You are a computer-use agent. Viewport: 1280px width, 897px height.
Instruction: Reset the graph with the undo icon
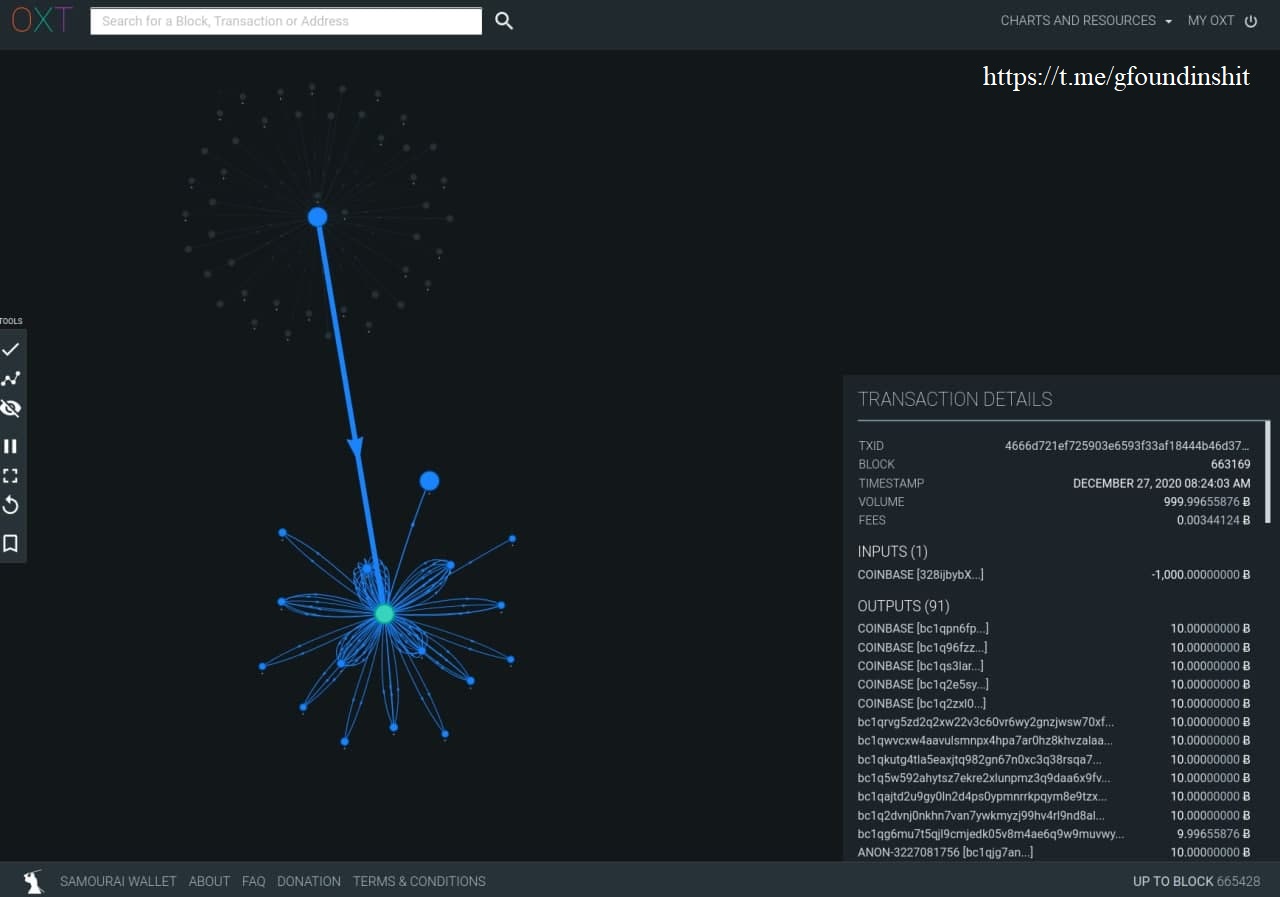[11, 506]
